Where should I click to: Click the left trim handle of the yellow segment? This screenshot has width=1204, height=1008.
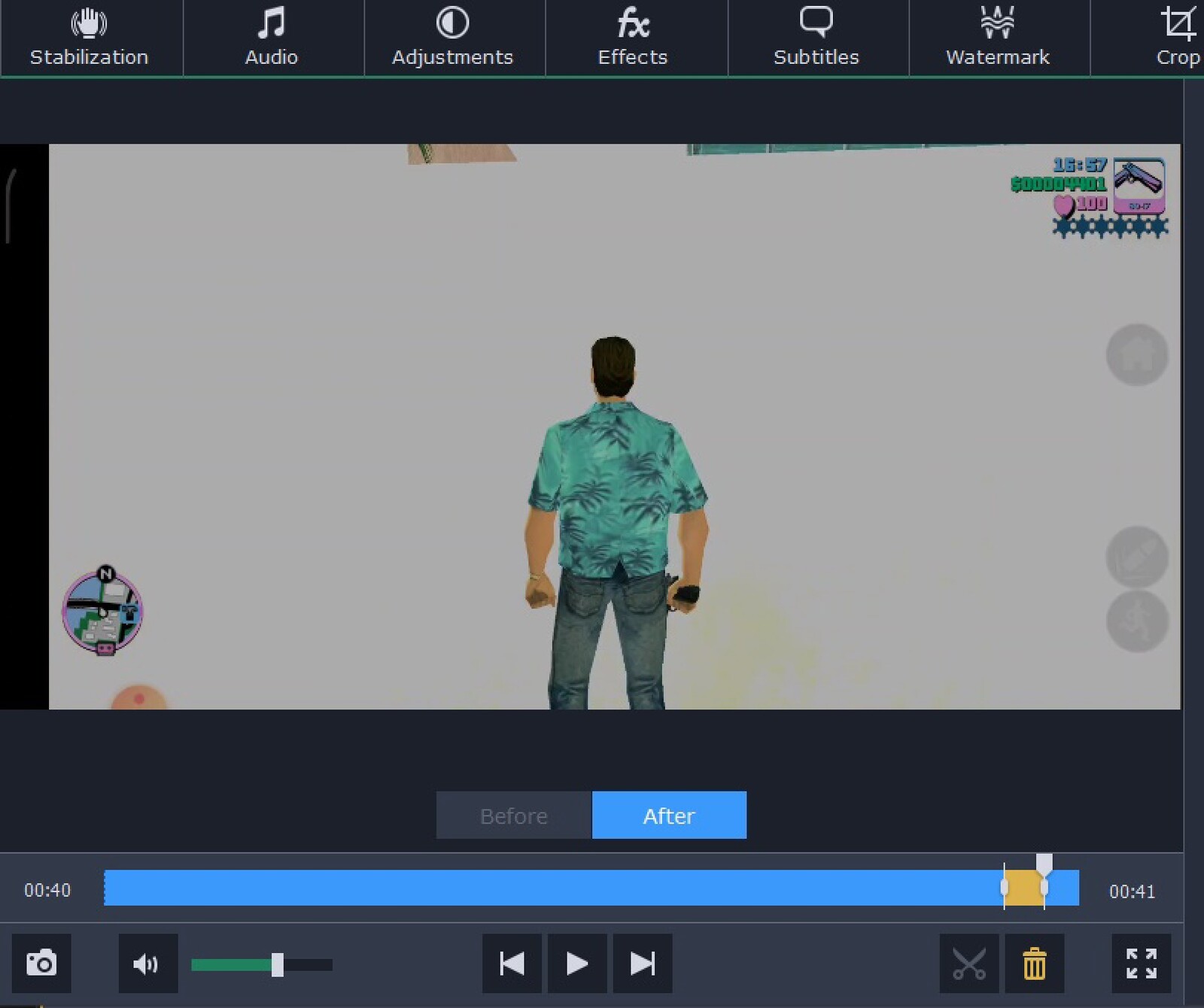click(1004, 888)
